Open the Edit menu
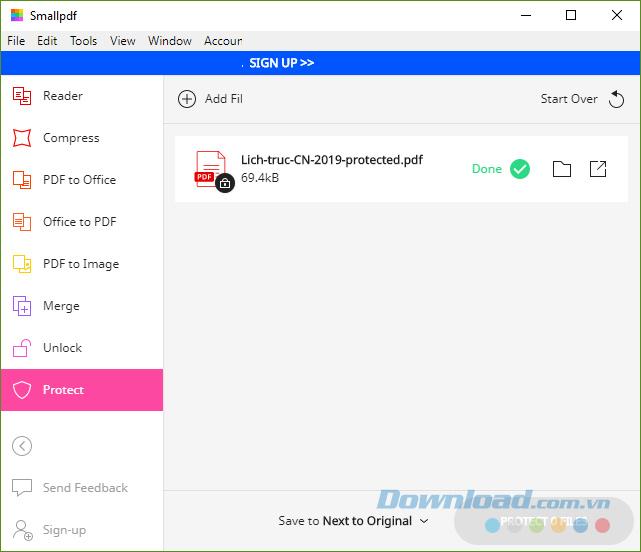641x552 pixels. click(47, 41)
